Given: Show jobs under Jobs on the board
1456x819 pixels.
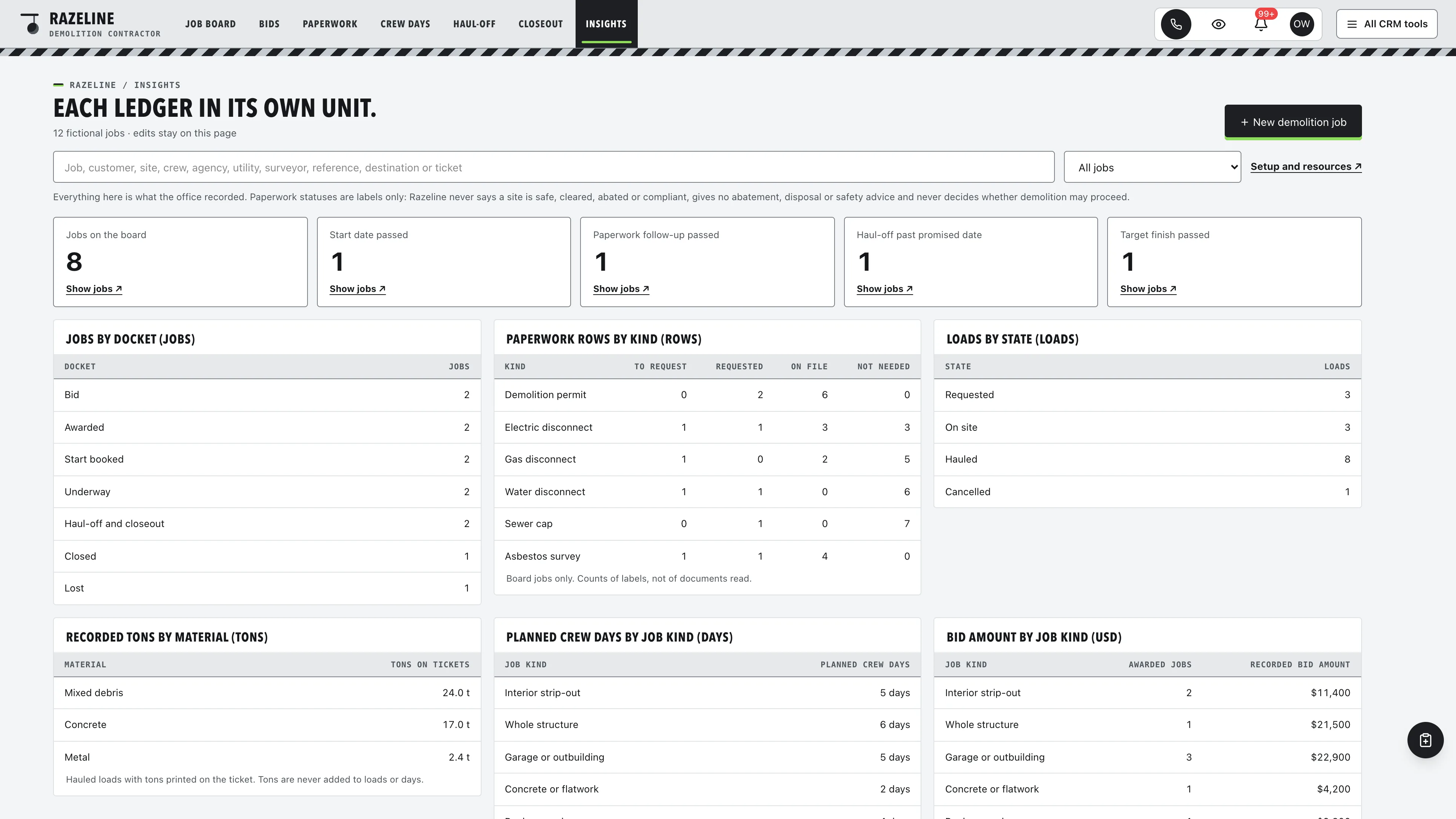Looking at the screenshot, I should (94, 289).
